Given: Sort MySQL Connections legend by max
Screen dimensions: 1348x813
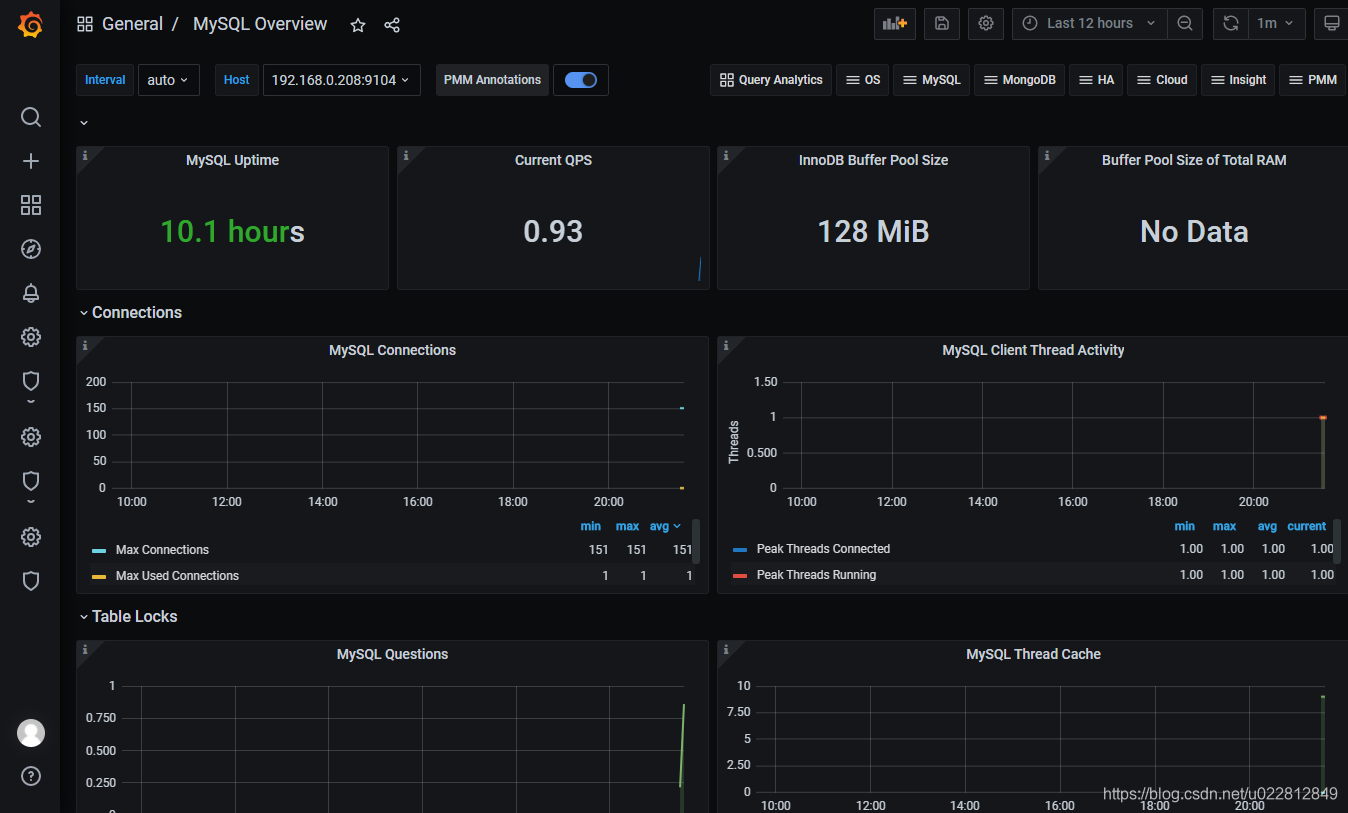Looking at the screenshot, I should (x=627, y=526).
